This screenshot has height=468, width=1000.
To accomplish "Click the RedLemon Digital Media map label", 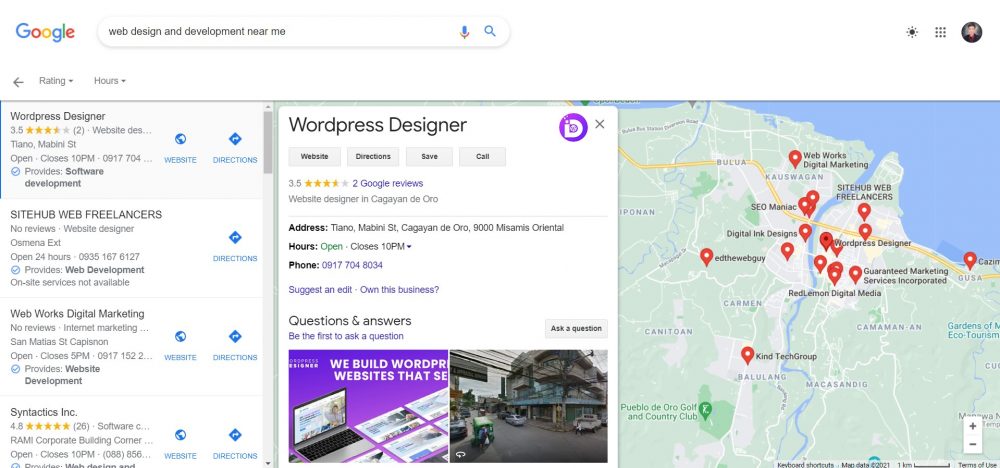I will tap(834, 293).
